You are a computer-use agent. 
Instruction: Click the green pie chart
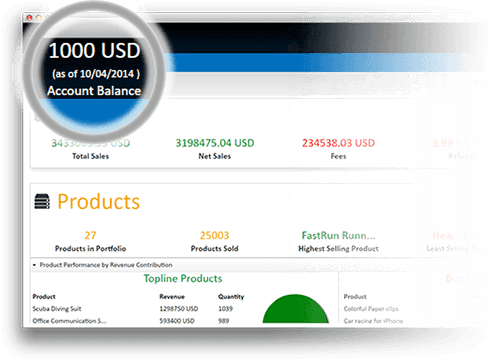(295, 309)
